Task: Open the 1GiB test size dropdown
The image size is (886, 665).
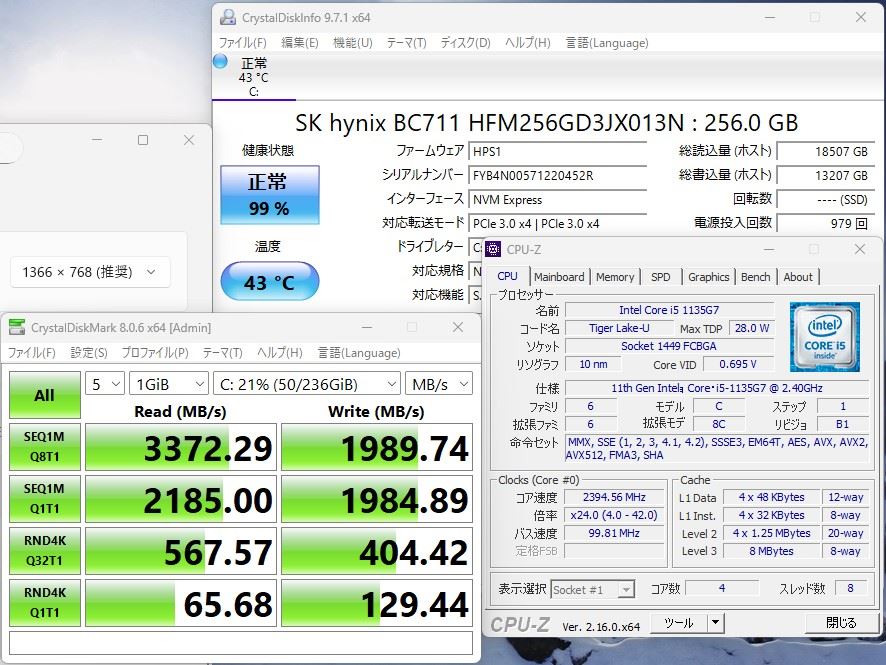Action: [168, 384]
